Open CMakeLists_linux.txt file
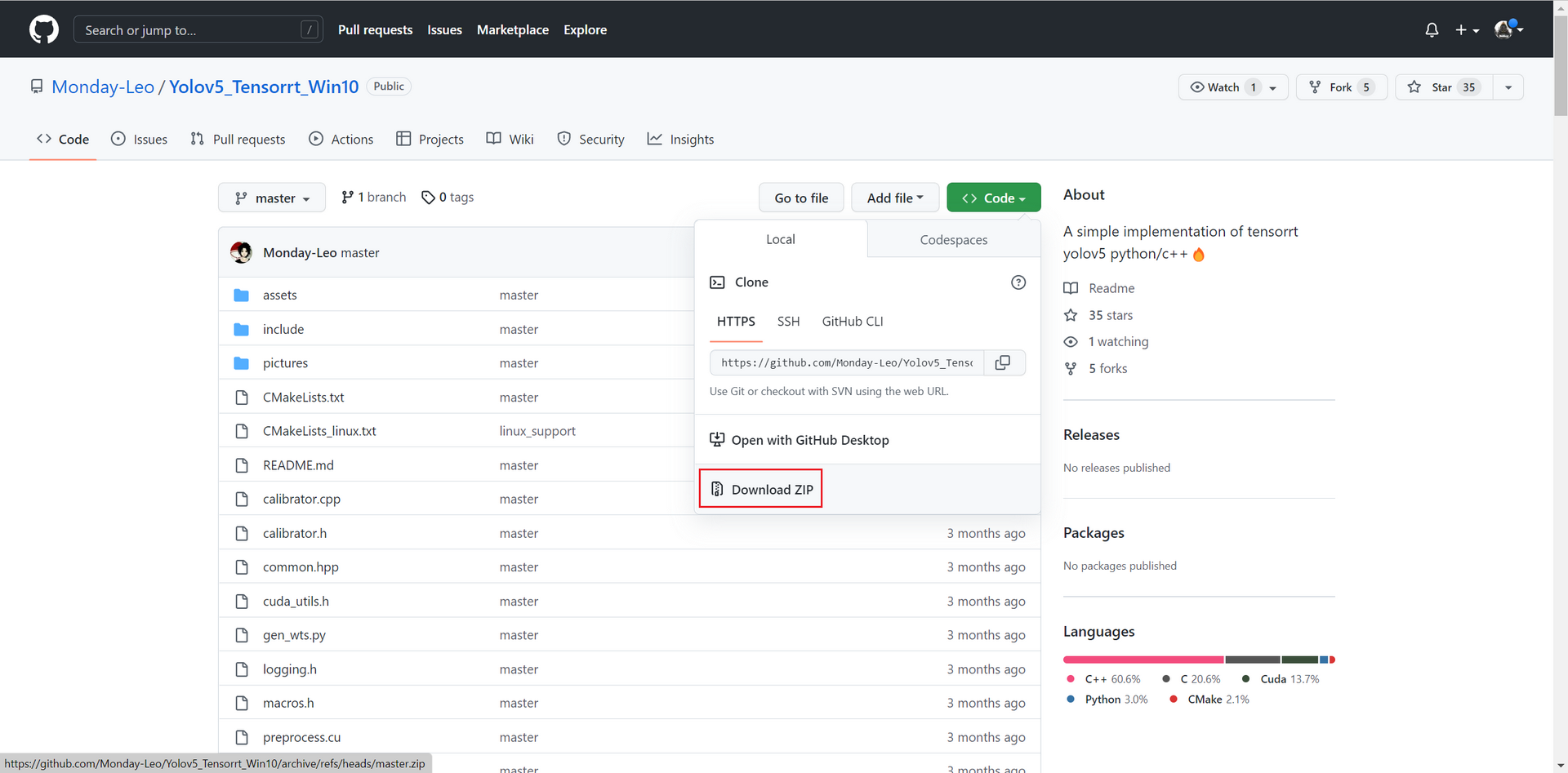 (x=319, y=431)
